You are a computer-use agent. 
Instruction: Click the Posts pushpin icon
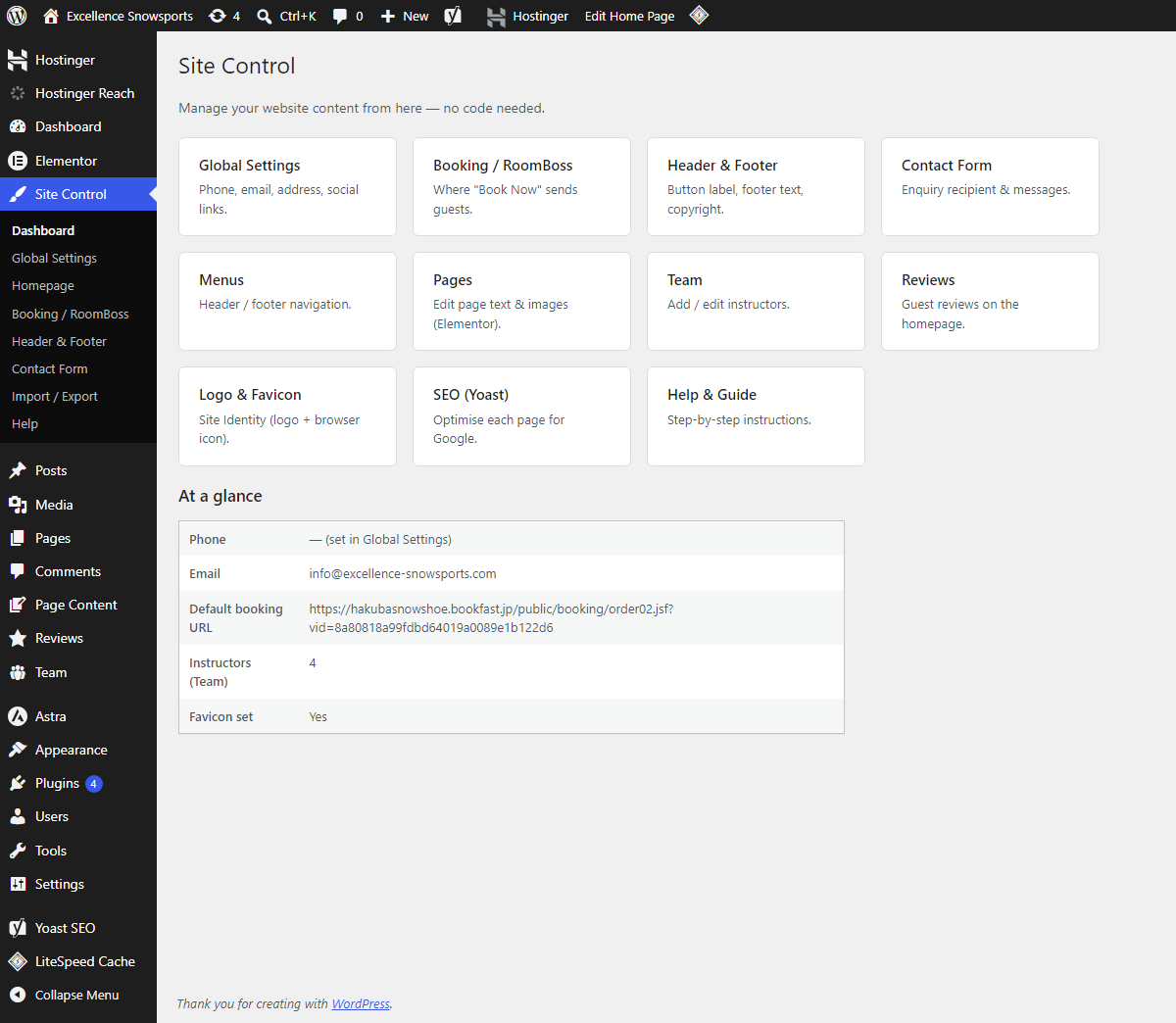[x=18, y=470]
